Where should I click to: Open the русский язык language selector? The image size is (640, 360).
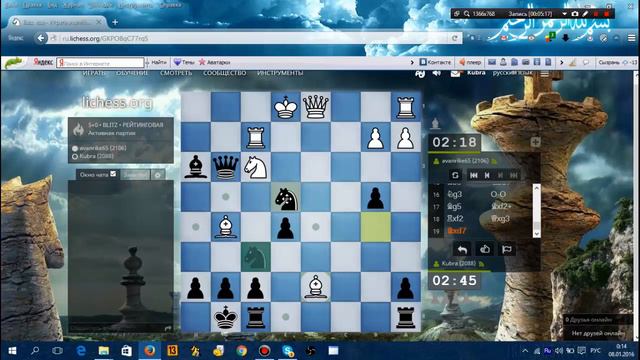click(512, 73)
